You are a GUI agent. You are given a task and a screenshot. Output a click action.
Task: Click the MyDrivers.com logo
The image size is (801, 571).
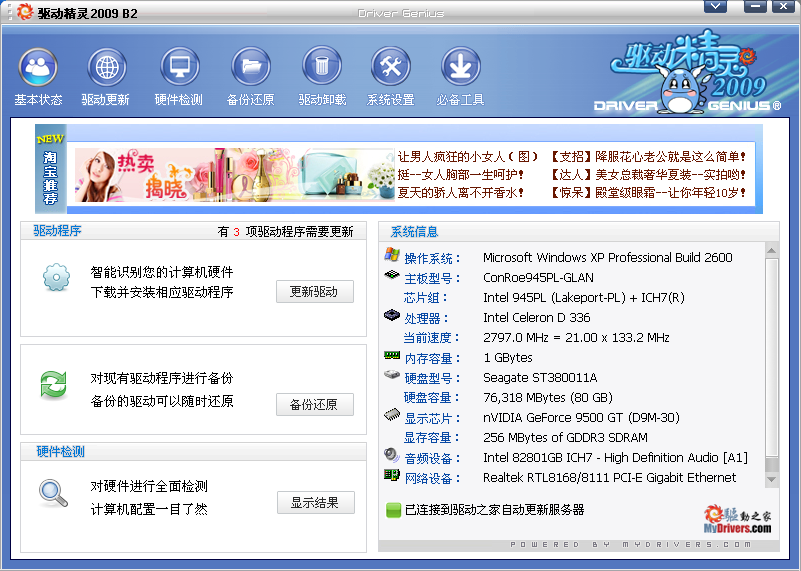point(738,521)
